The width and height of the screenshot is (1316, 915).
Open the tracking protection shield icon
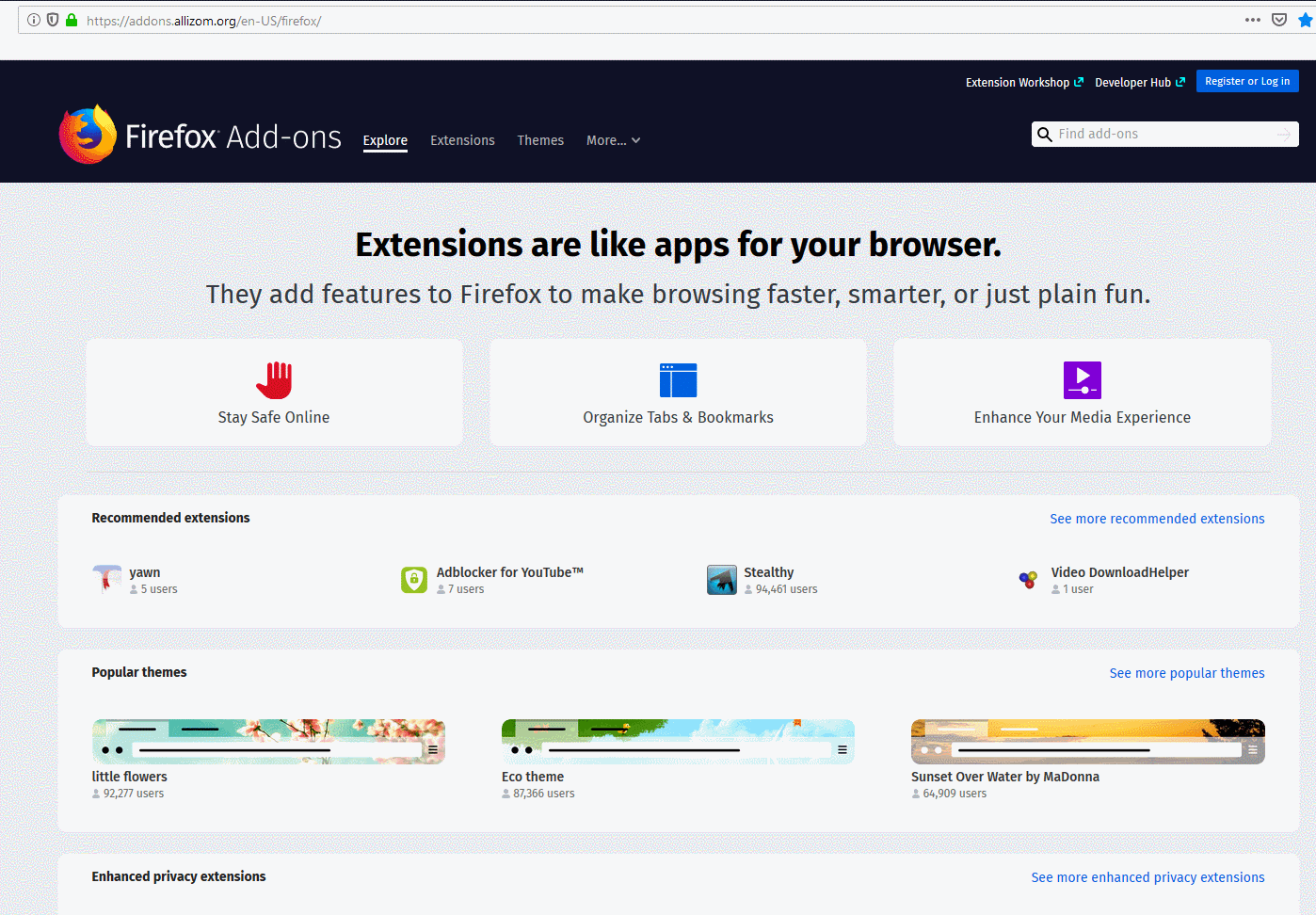point(53,20)
